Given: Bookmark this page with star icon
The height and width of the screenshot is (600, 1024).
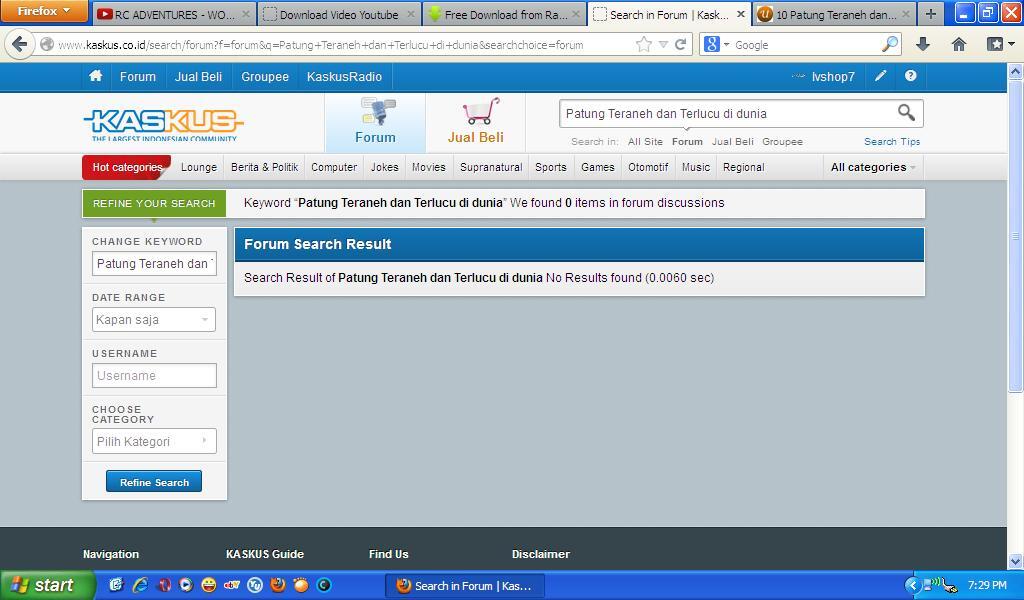Looking at the screenshot, I should click(643, 44).
